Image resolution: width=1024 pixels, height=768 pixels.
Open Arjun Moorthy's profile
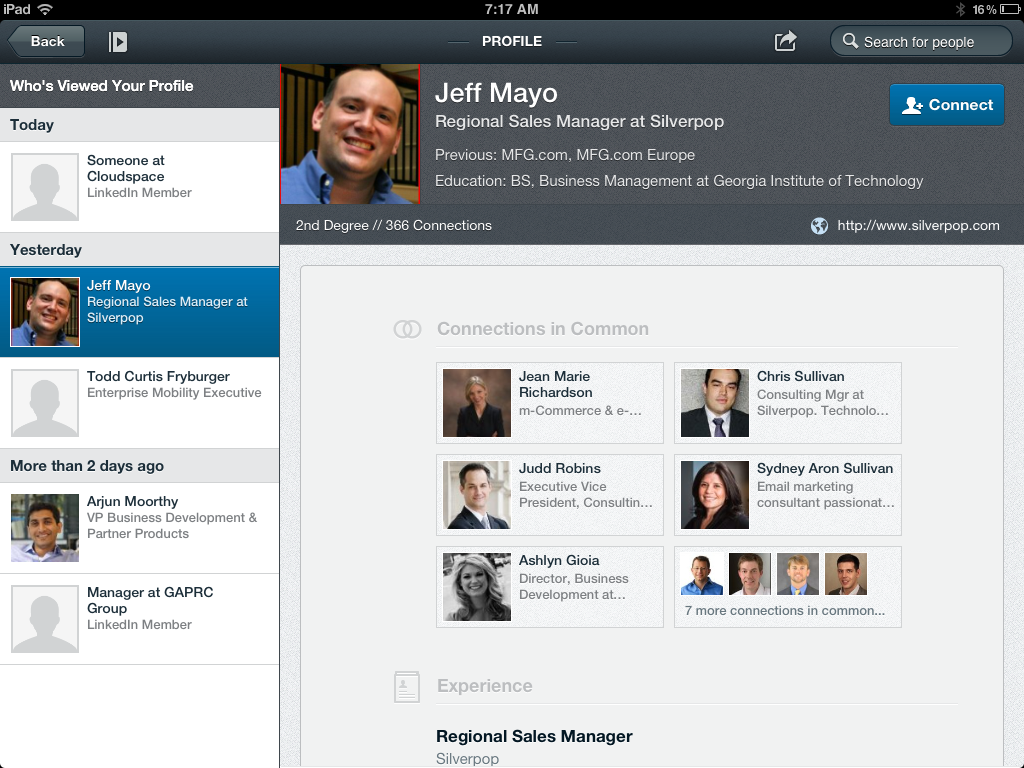(x=140, y=528)
